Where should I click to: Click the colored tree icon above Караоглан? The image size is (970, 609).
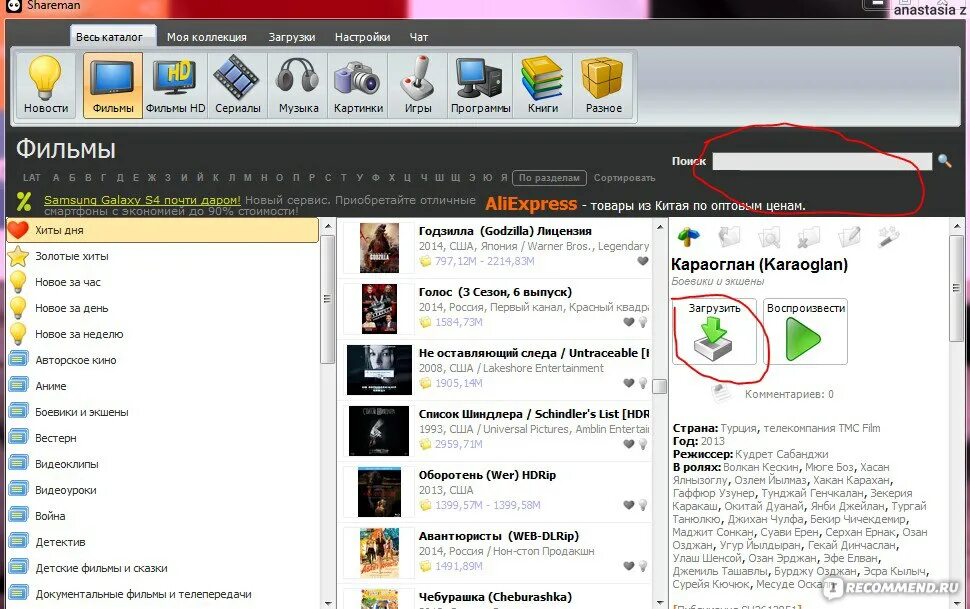[x=689, y=236]
